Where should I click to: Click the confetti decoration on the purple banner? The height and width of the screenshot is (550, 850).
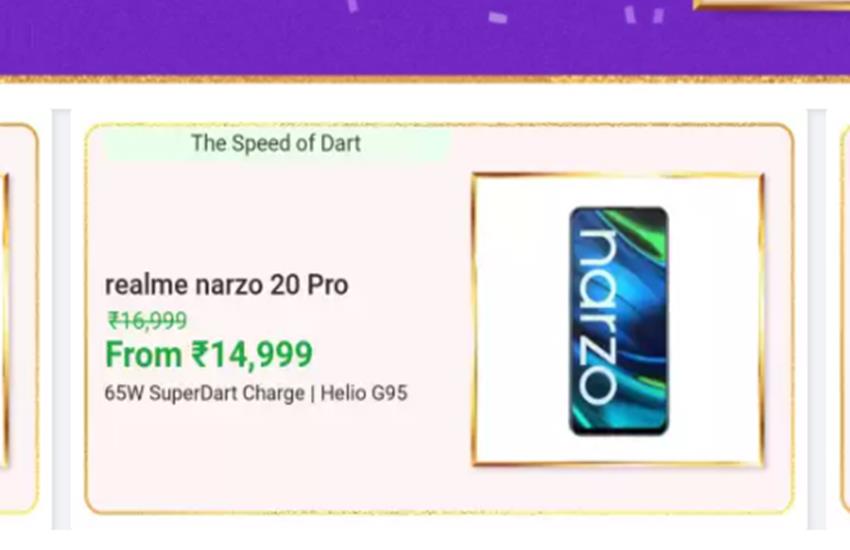point(498,17)
